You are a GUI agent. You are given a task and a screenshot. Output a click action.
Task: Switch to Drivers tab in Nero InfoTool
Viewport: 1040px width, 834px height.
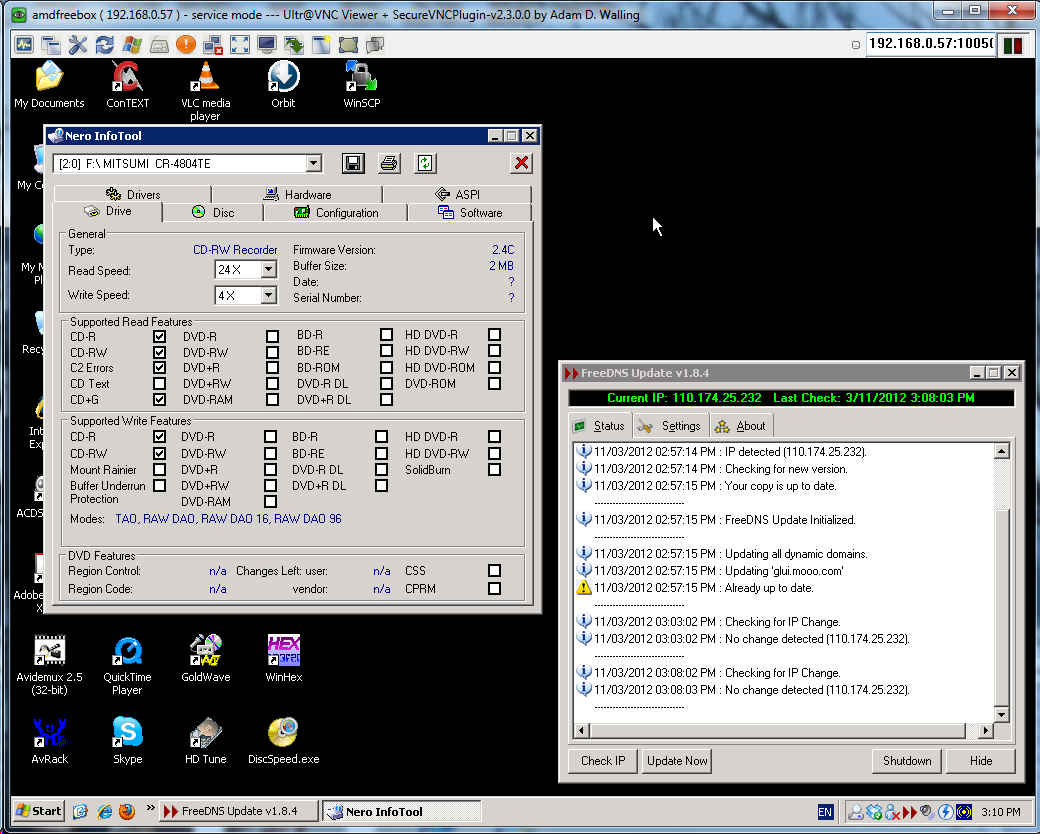pyautogui.click(x=133, y=194)
